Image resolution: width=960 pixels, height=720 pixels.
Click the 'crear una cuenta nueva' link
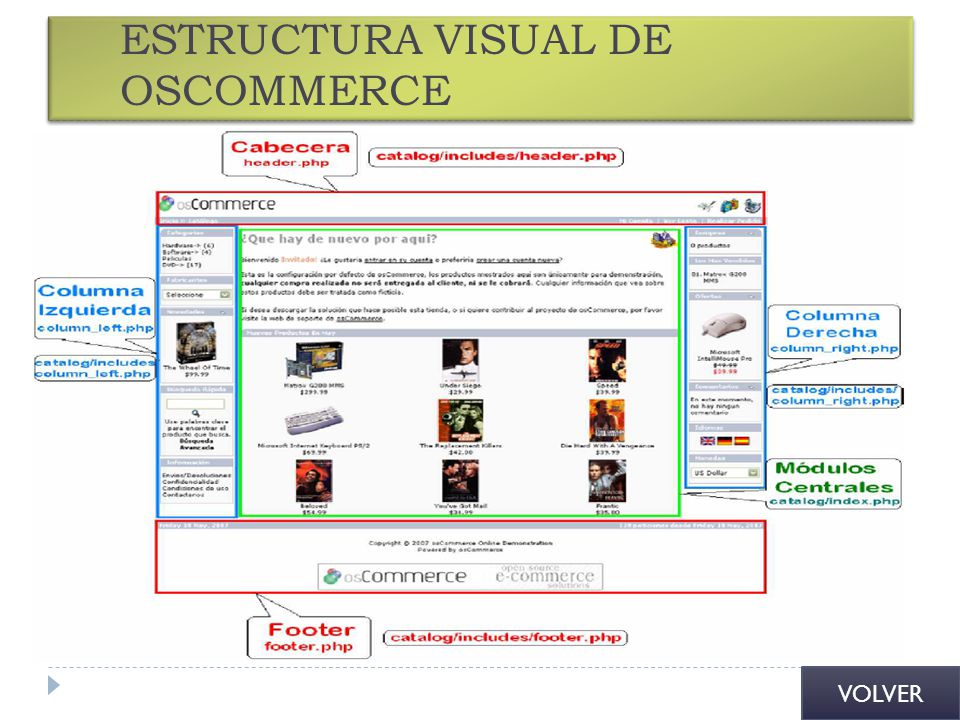point(518,260)
